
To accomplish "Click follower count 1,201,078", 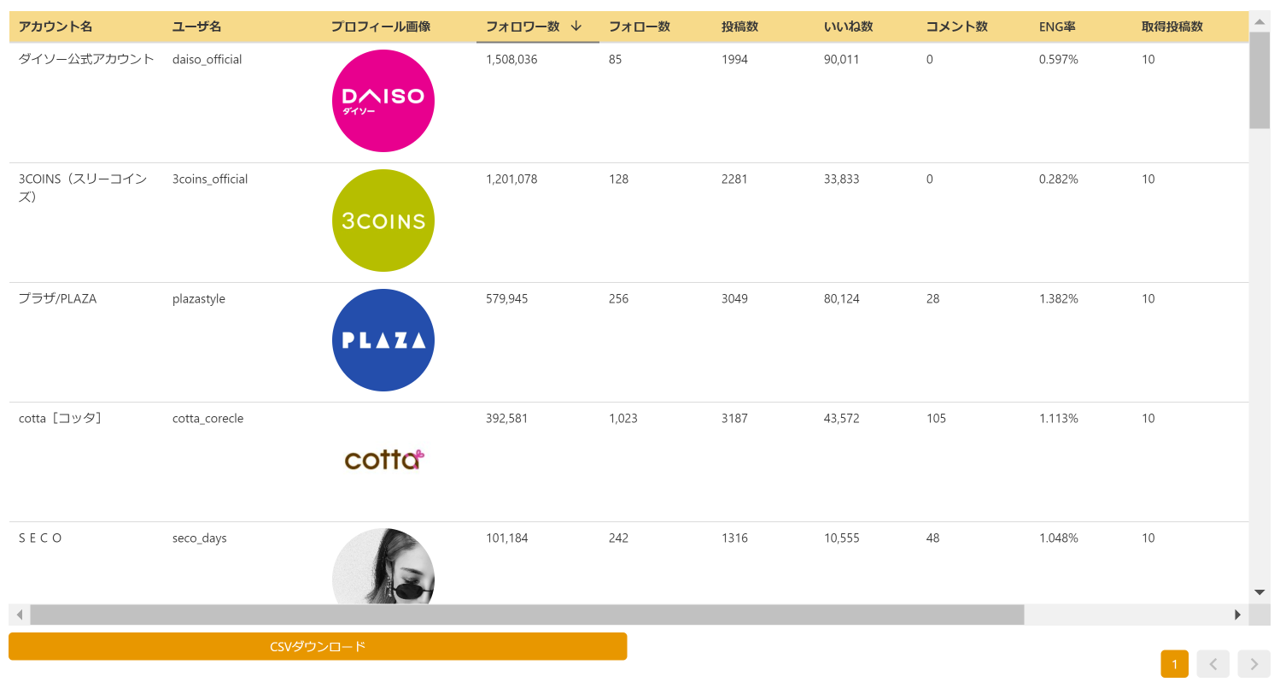I will coord(511,179).
